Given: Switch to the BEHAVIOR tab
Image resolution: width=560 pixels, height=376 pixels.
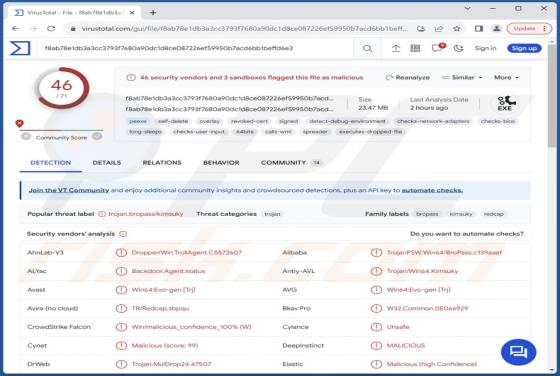Looking at the screenshot, I should coord(221,163).
